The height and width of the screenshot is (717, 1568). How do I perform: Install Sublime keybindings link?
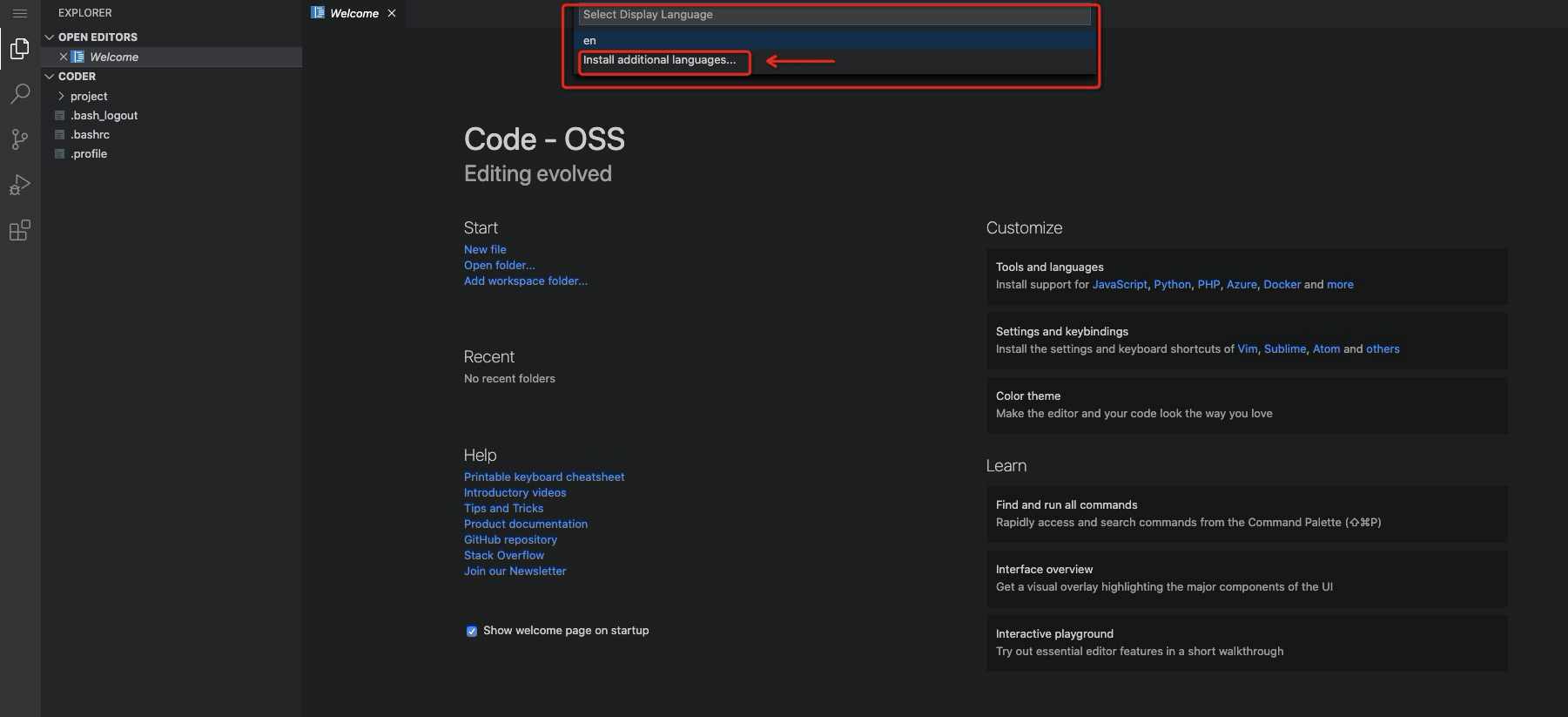click(1285, 348)
